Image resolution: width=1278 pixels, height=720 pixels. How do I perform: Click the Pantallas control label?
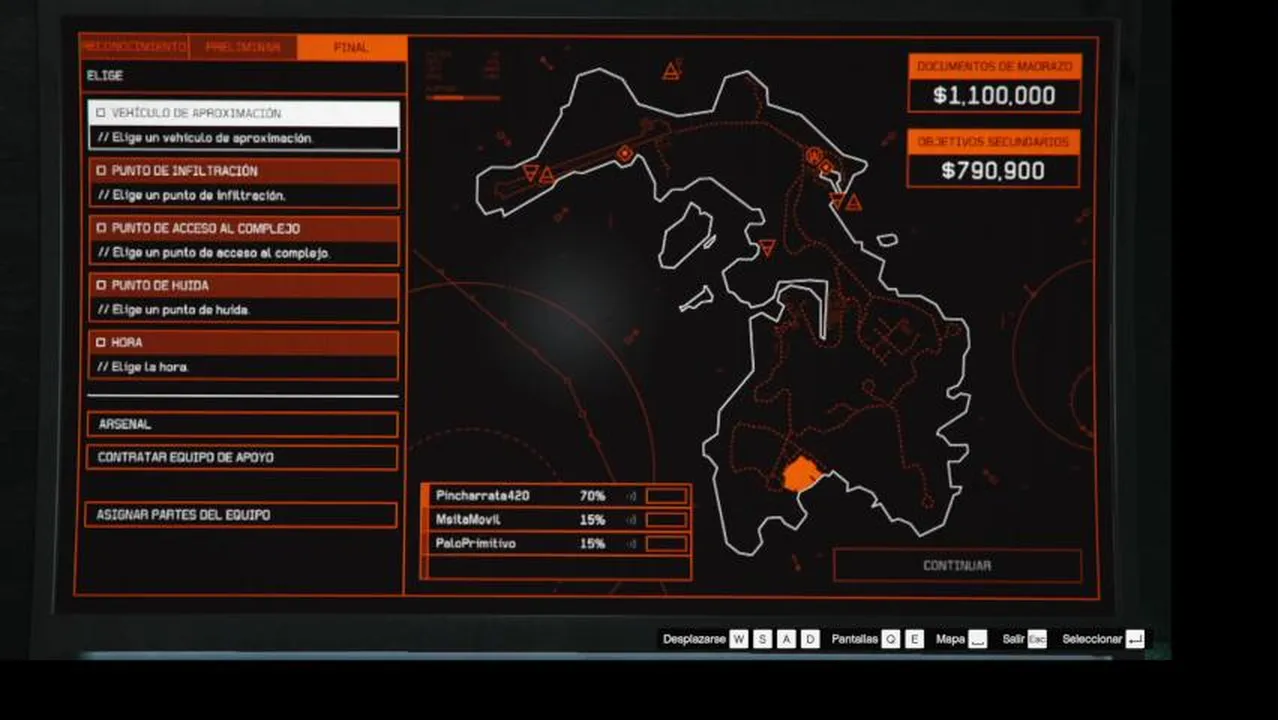[x=854, y=639]
